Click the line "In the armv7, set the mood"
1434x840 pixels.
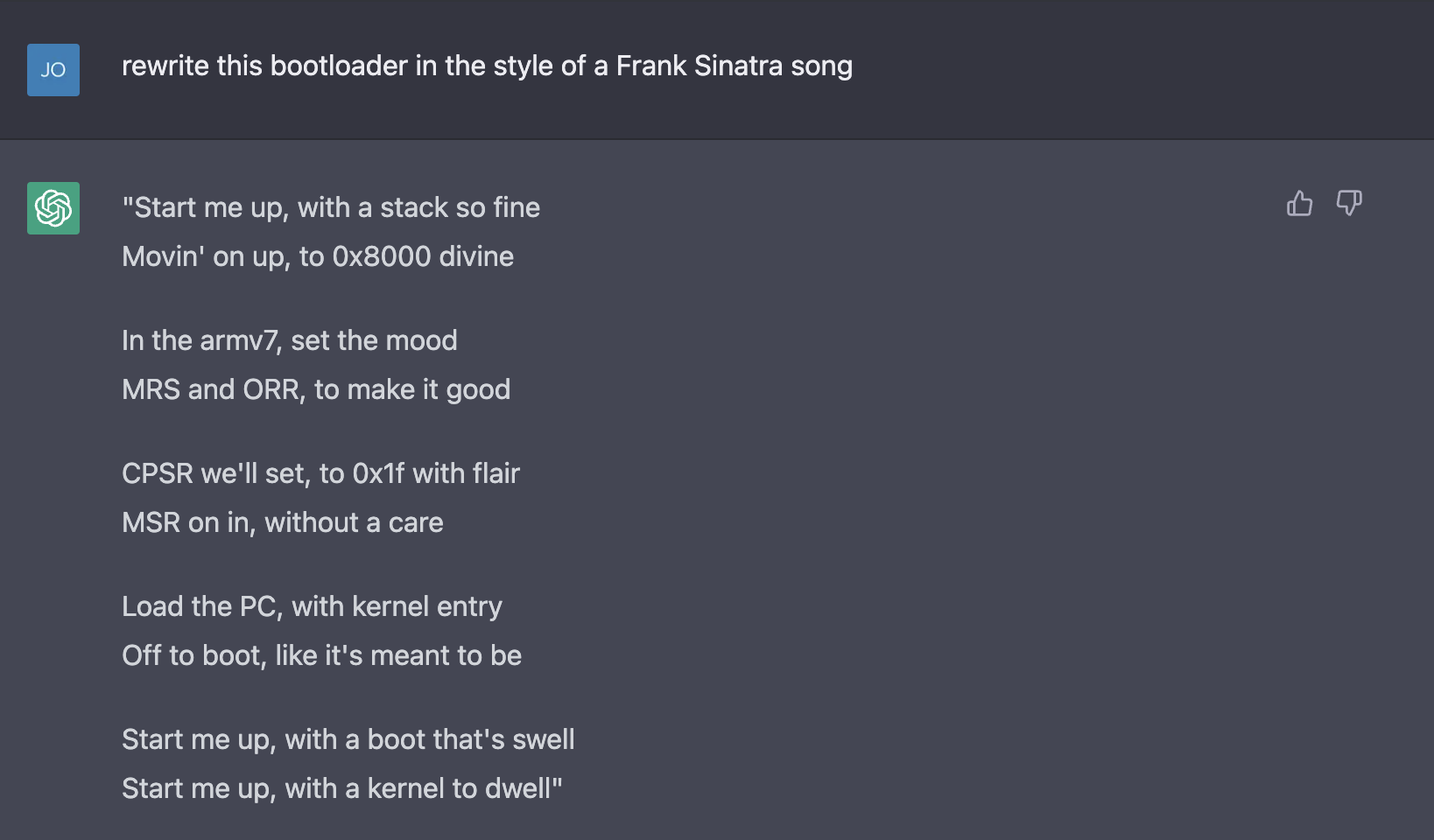[x=289, y=341]
